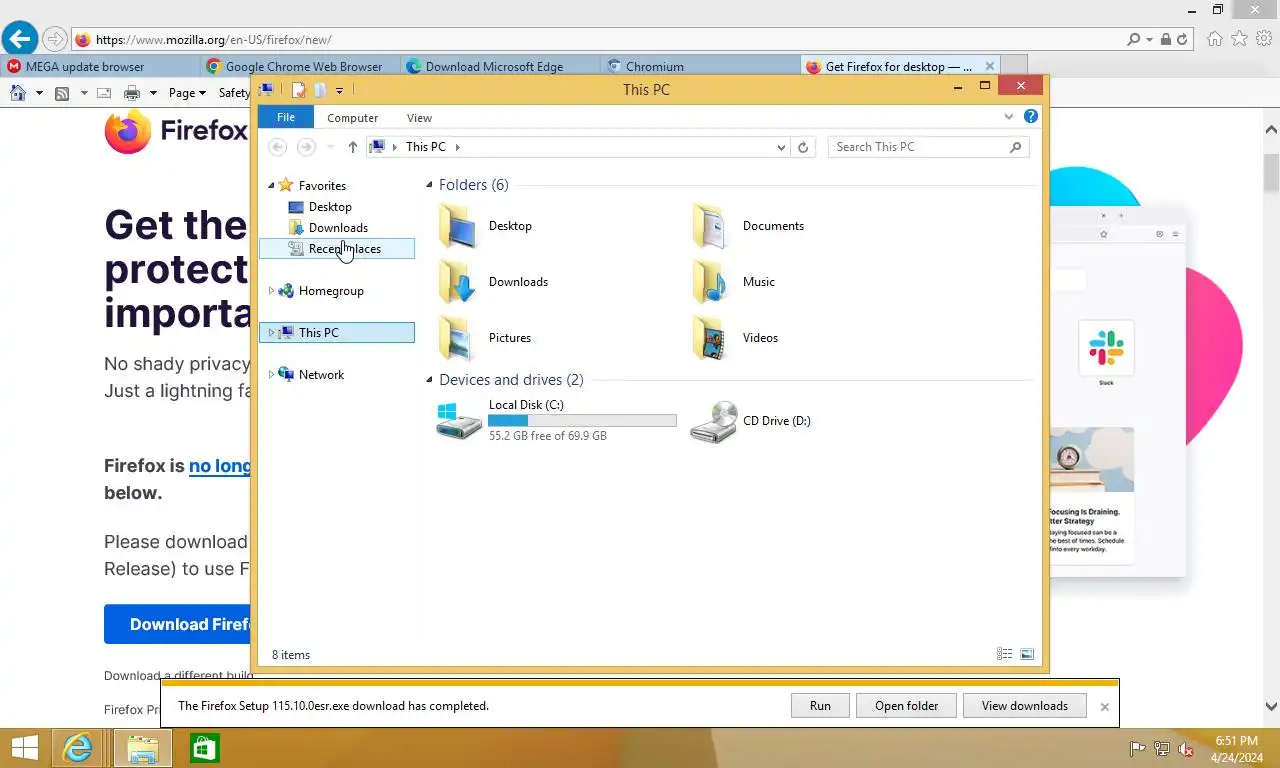This screenshot has width=1280, height=768.
Task: Expand the Network tree node
Action: (271, 375)
